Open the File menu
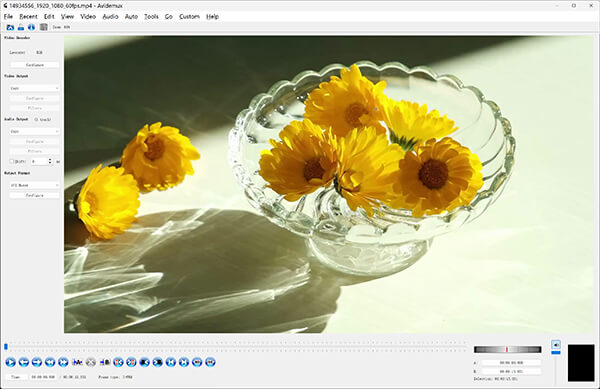 pyautogui.click(x=8, y=16)
